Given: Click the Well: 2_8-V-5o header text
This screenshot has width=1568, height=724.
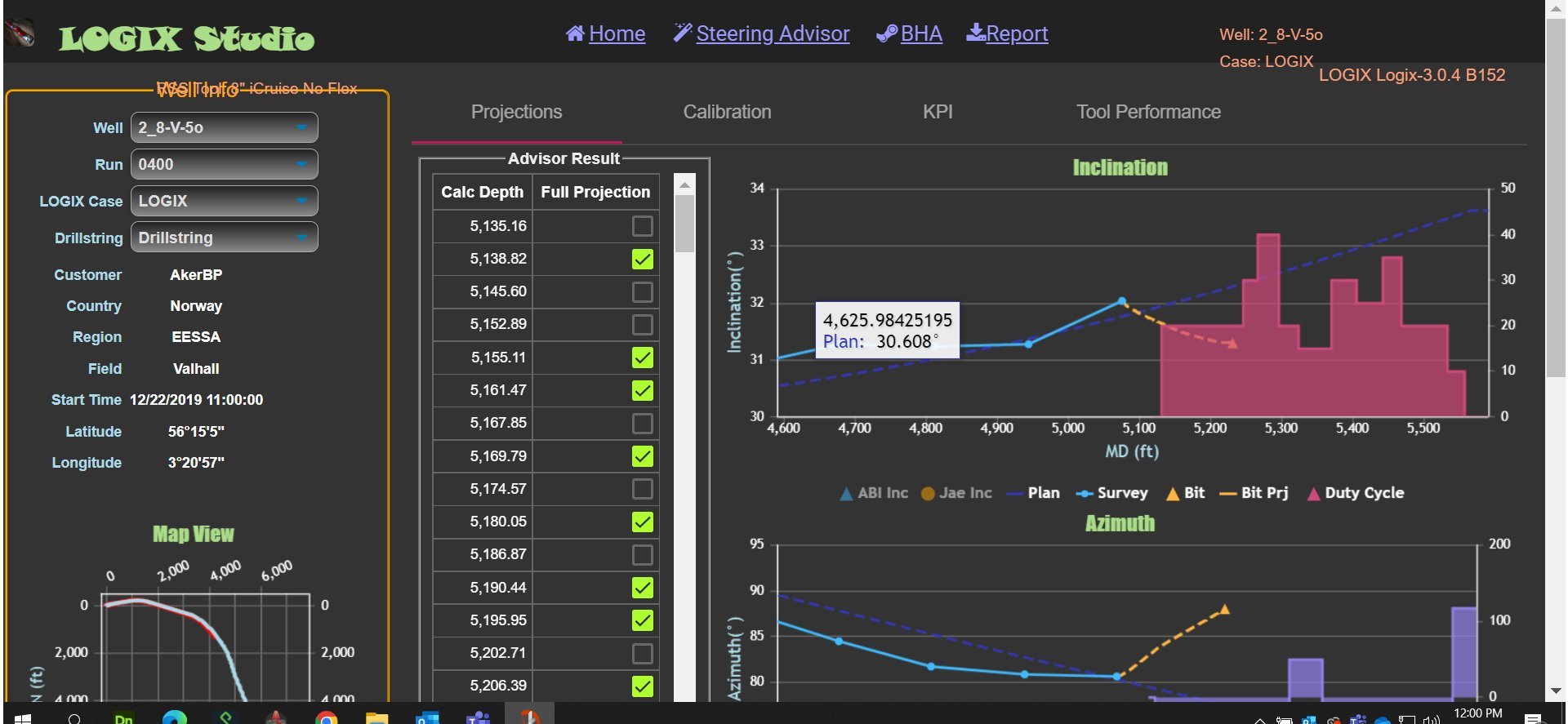Looking at the screenshot, I should click(x=1271, y=35).
